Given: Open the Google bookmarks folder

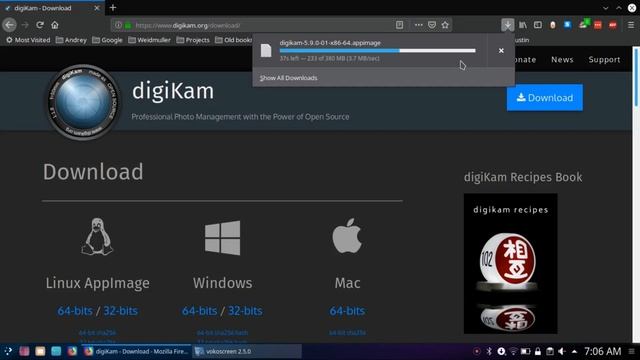Looking at the screenshot, I should point(107,40).
